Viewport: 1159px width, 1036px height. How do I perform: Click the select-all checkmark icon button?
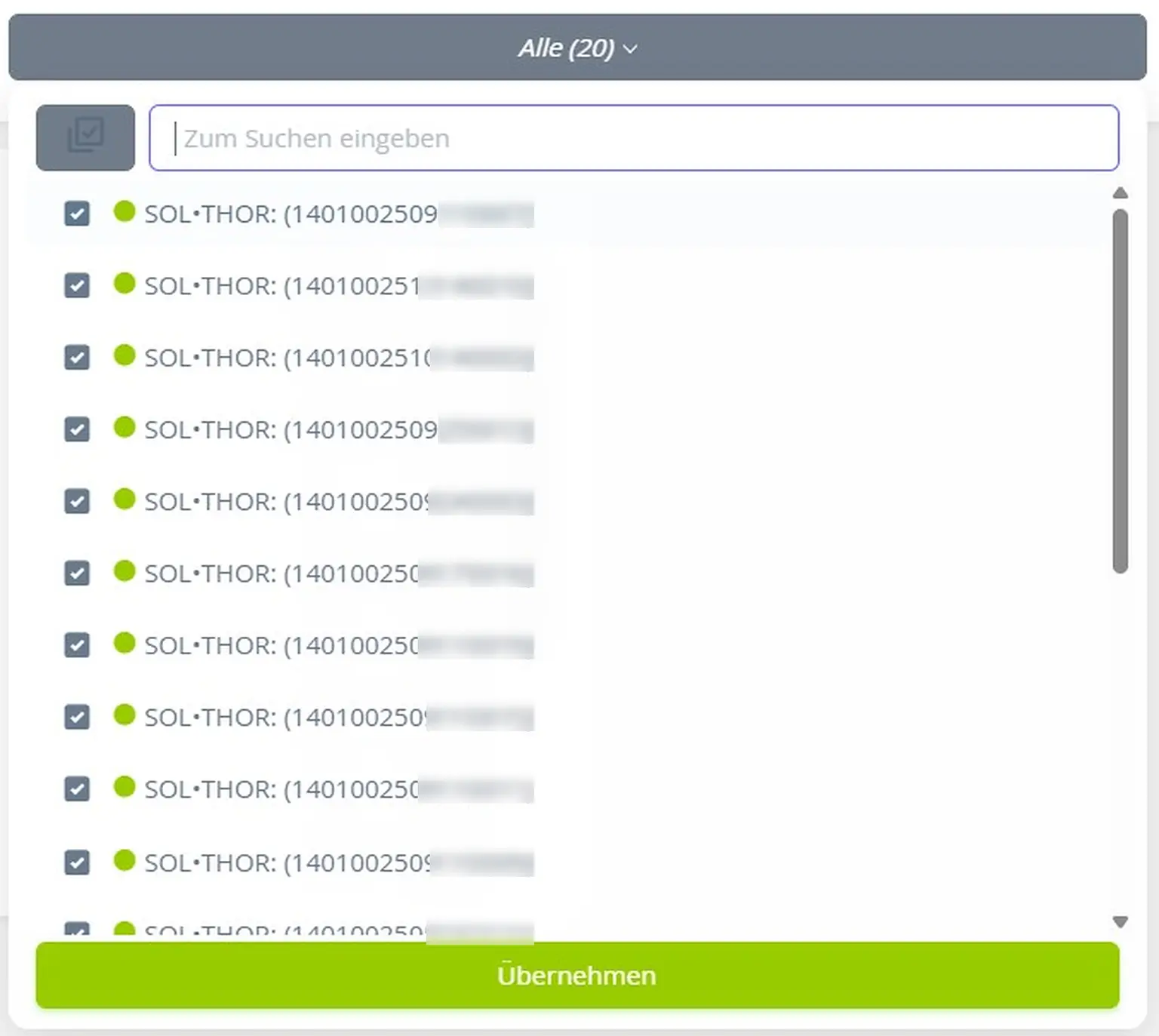[x=85, y=137]
